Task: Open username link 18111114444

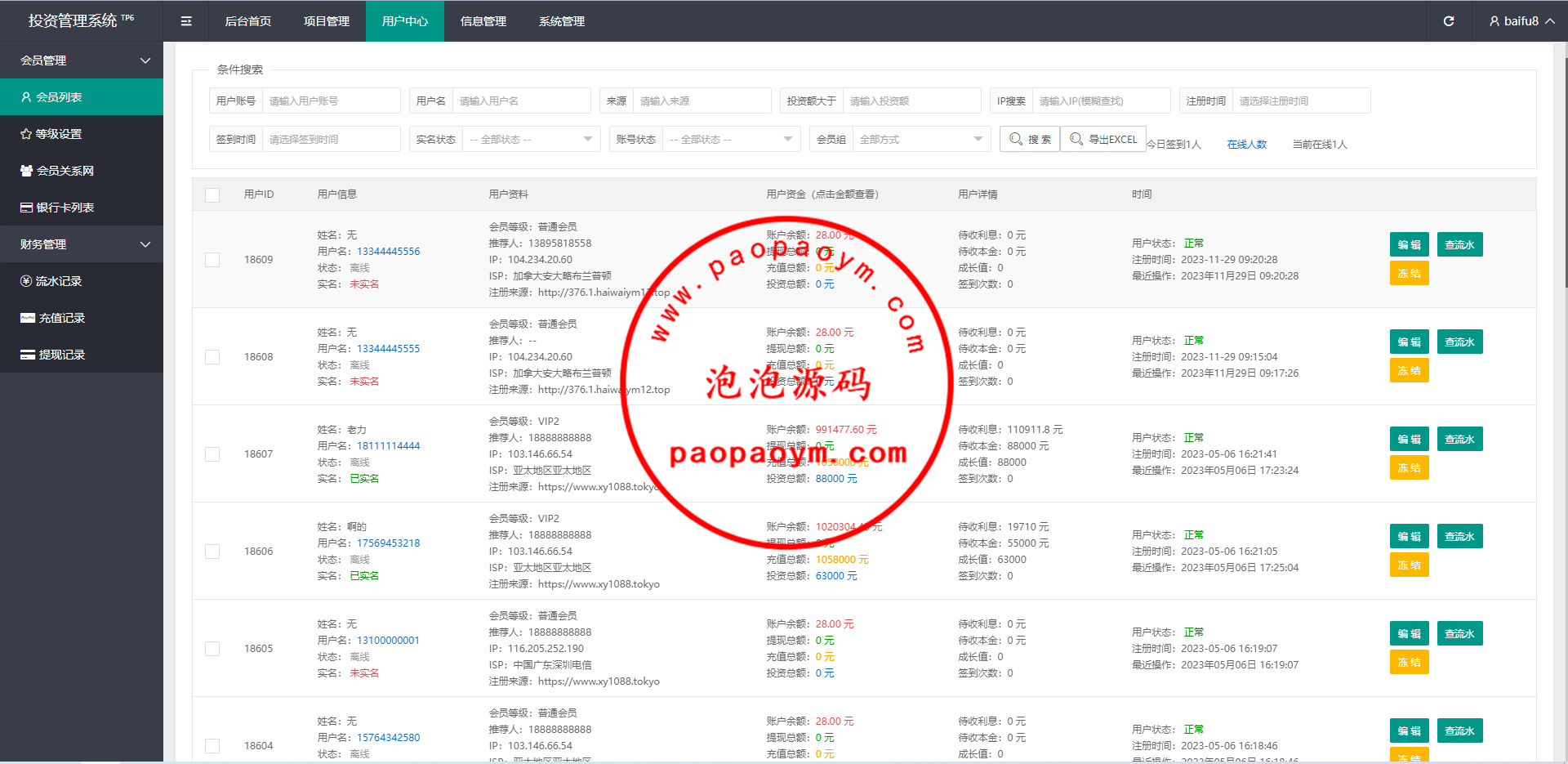Action: 389,446
